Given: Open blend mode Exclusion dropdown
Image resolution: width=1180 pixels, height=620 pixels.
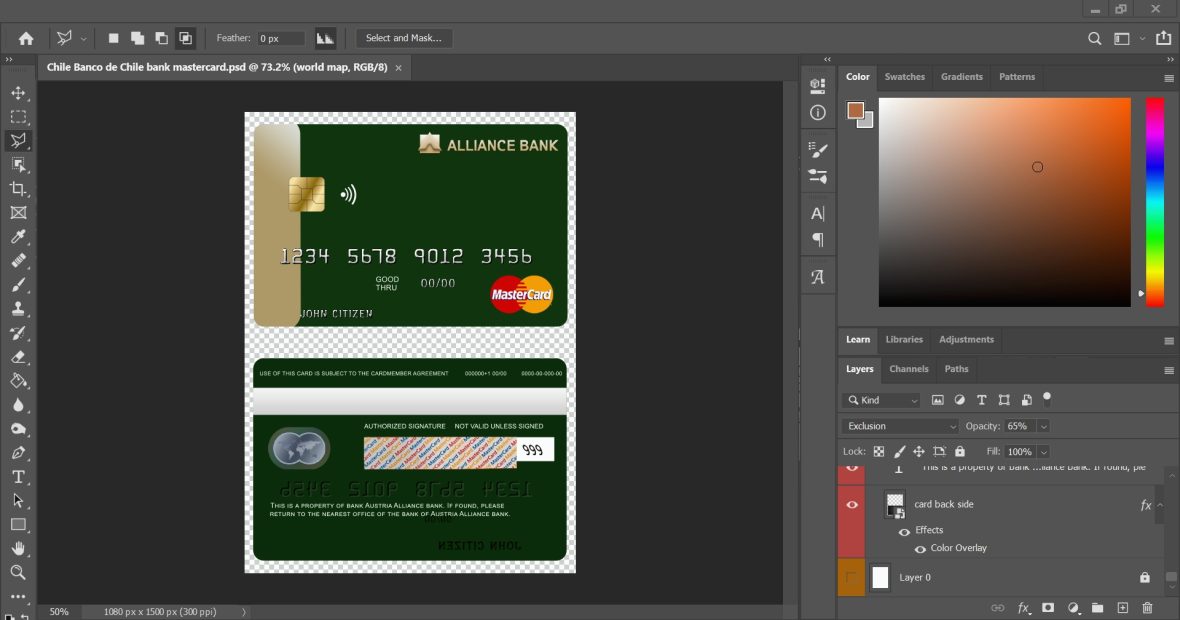Looking at the screenshot, I should (x=900, y=427).
